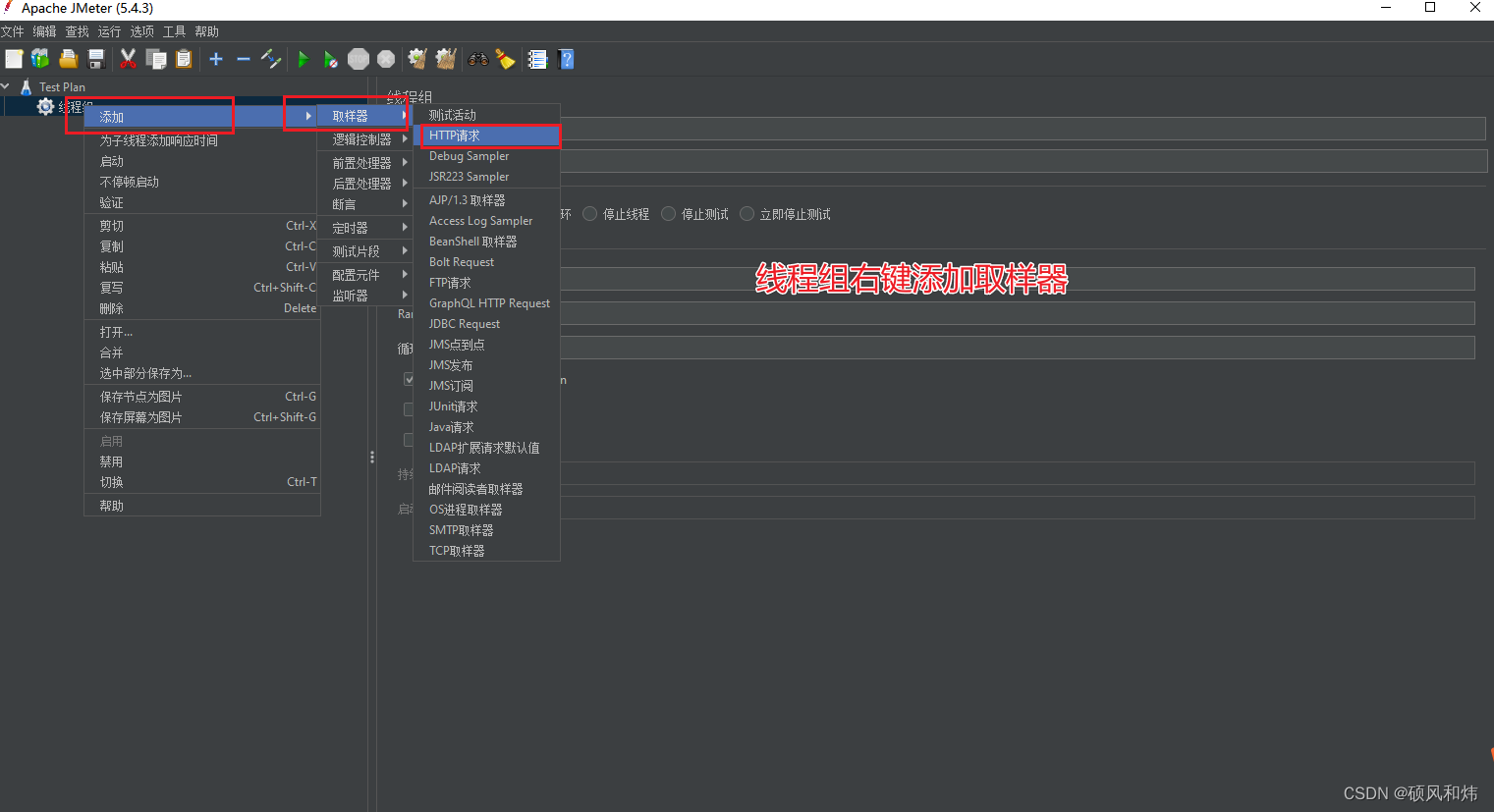Expand all nodes with plus icon
Viewport: 1494px width, 812px height.
tap(216, 59)
